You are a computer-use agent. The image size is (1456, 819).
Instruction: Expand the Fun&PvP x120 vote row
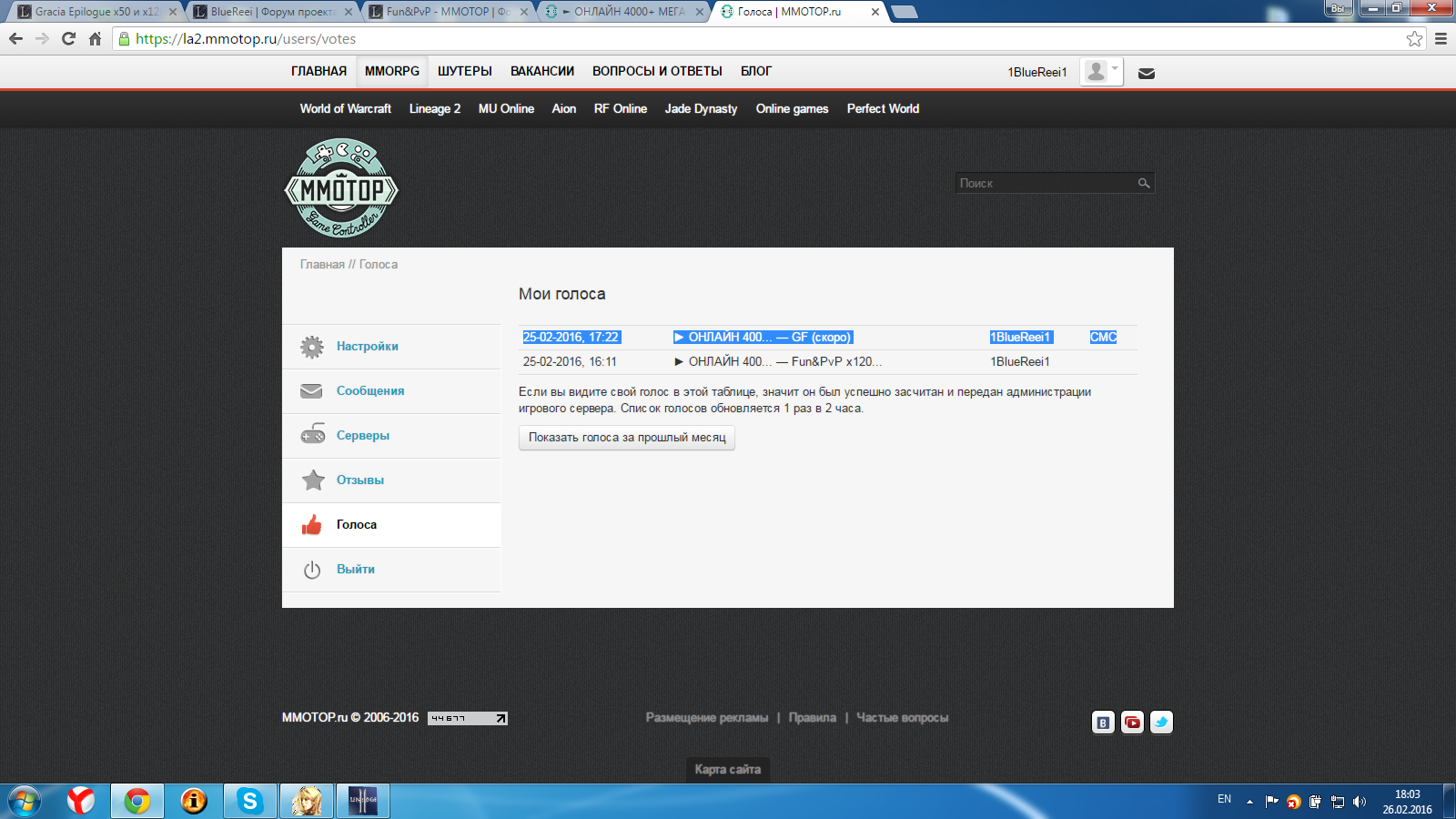coord(679,362)
